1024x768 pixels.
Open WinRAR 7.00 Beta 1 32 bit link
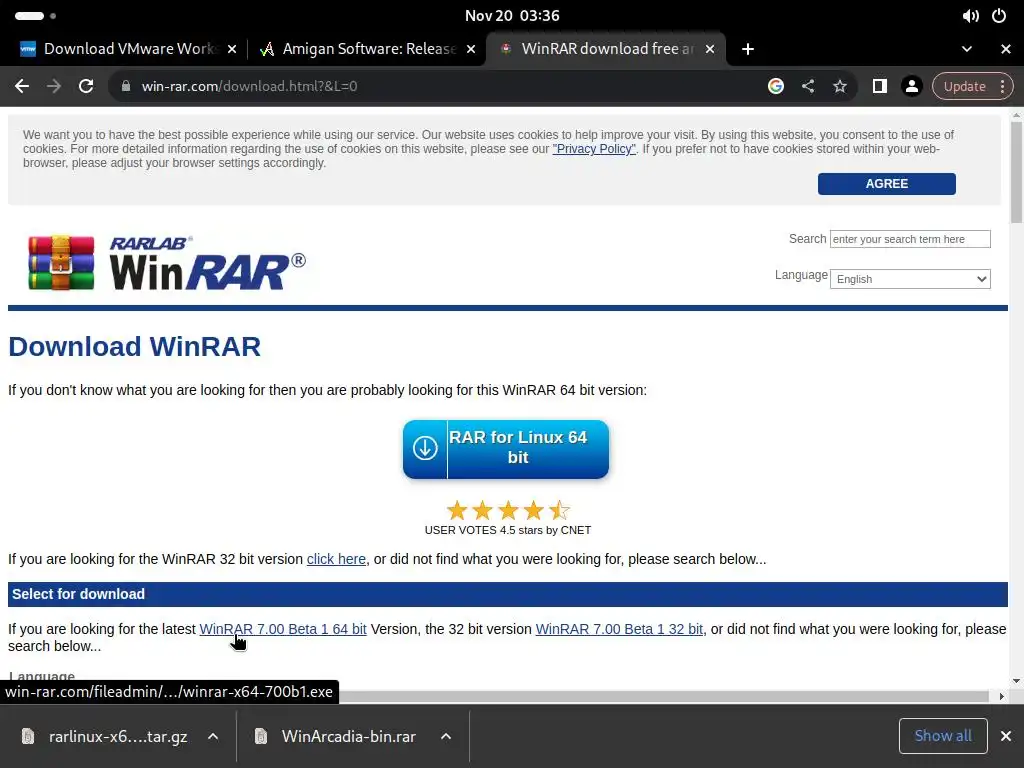coord(619,629)
